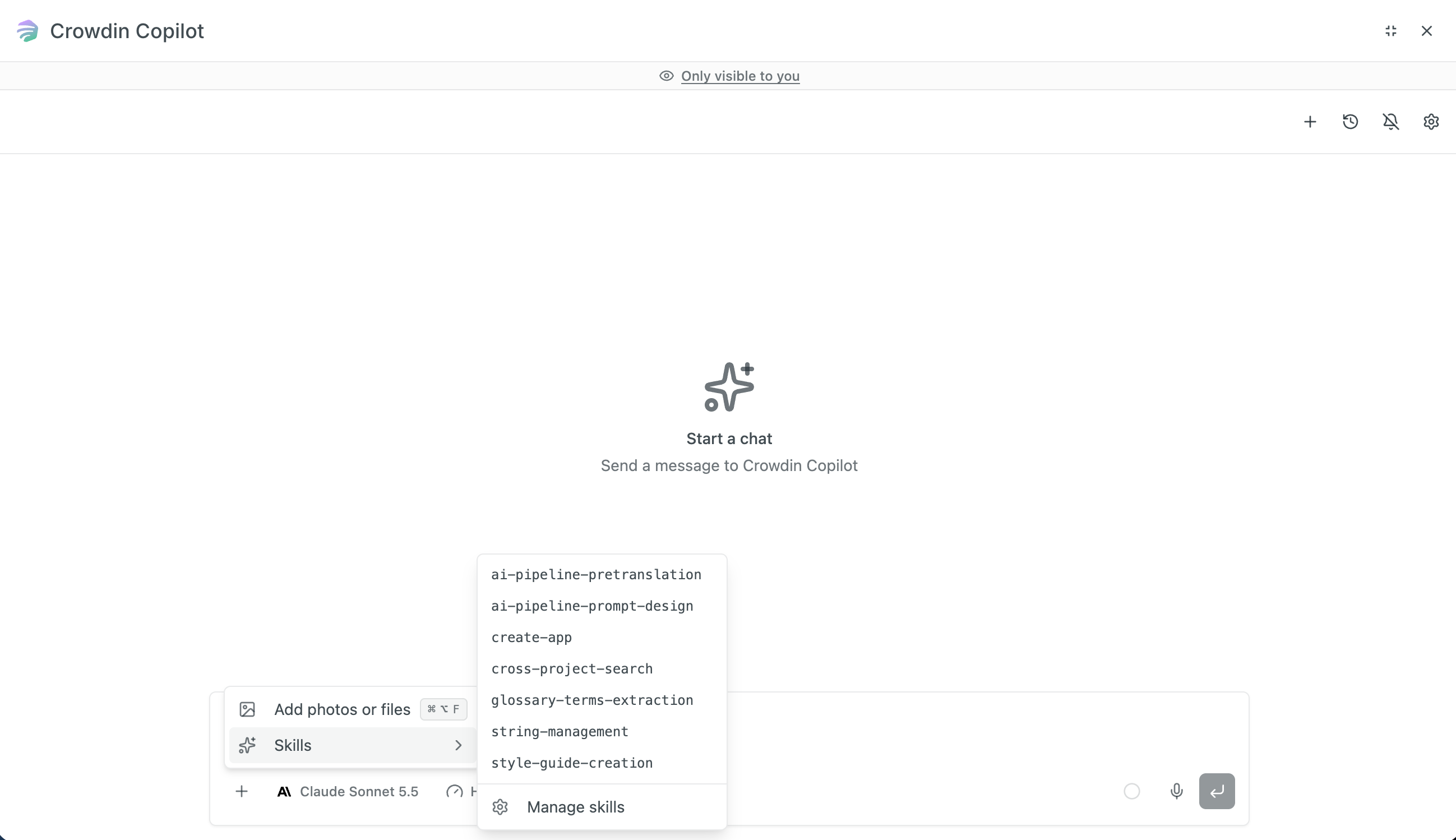Image resolution: width=1456 pixels, height=840 pixels.
Task: Click the circular context usage indicator
Action: tap(1131, 792)
